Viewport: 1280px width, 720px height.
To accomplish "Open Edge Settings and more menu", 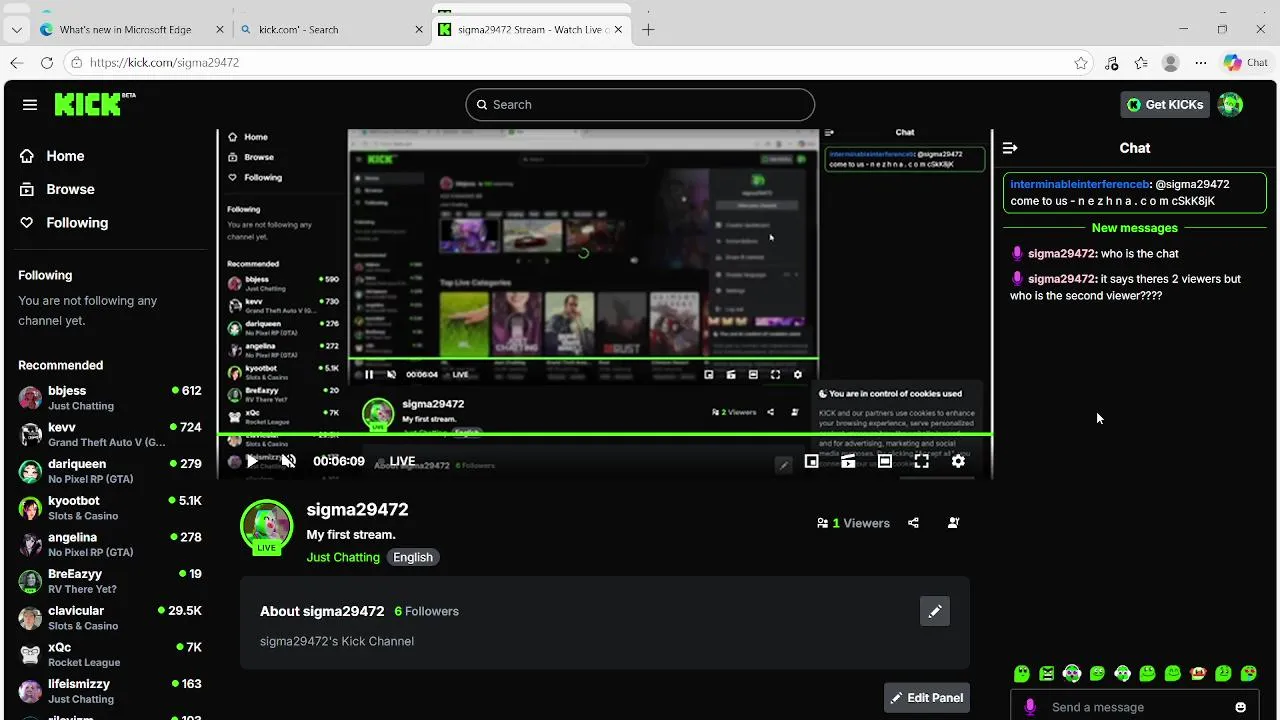I will click(x=1201, y=63).
